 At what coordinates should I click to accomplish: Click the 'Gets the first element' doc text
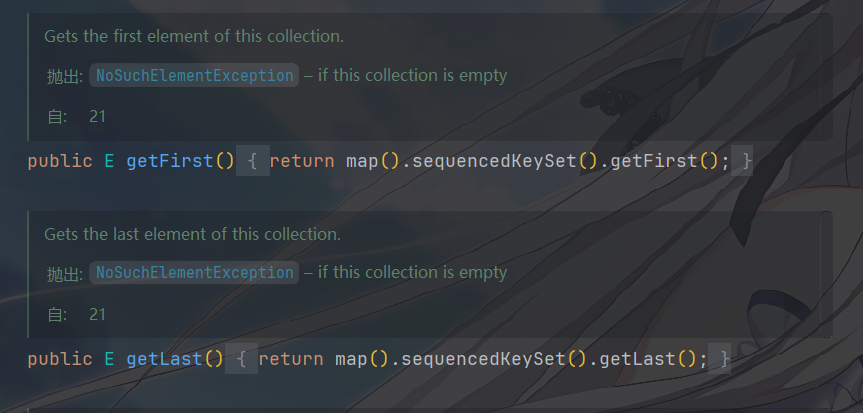194,36
